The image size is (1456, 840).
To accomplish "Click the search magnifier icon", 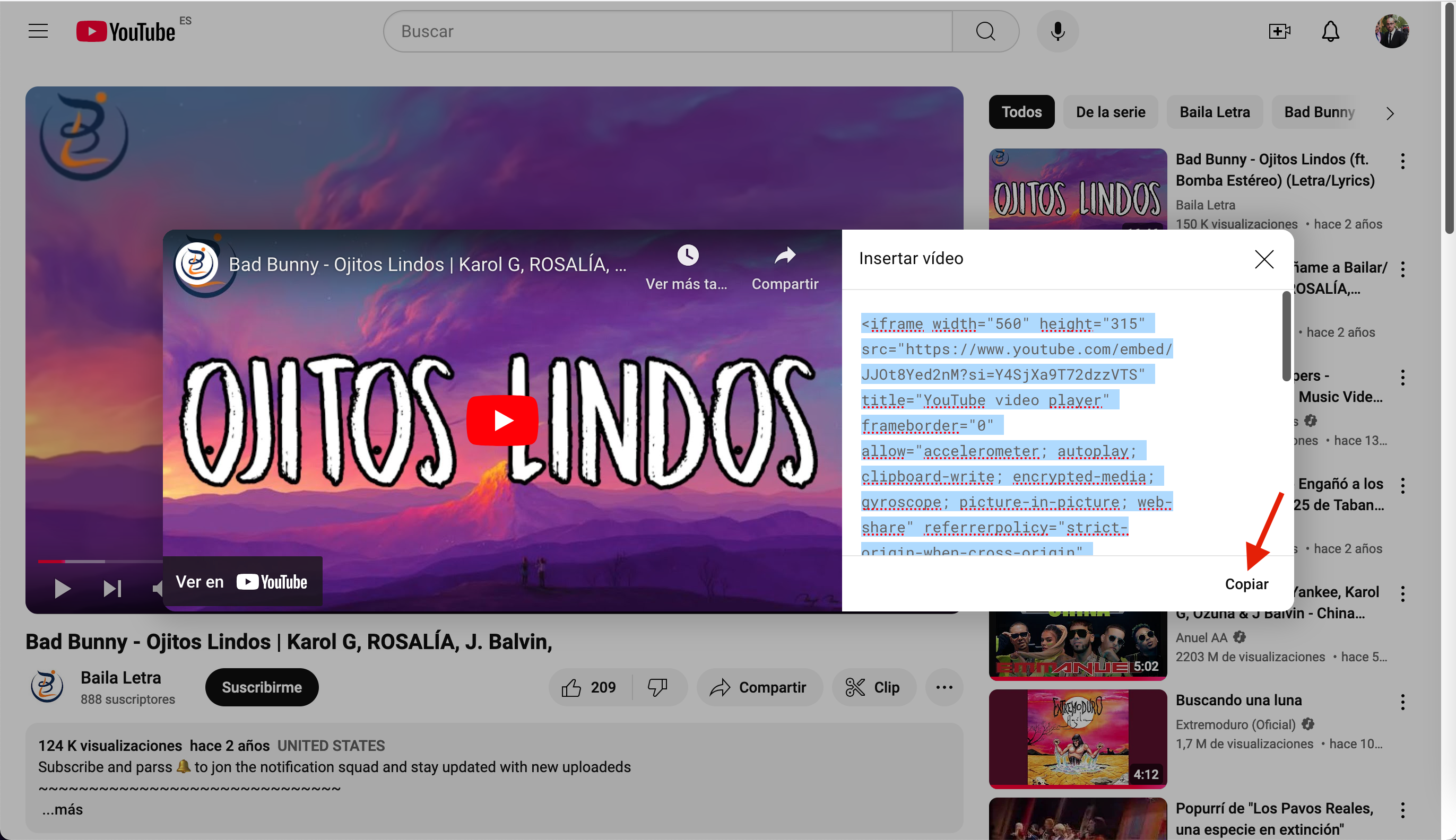I will (985, 31).
